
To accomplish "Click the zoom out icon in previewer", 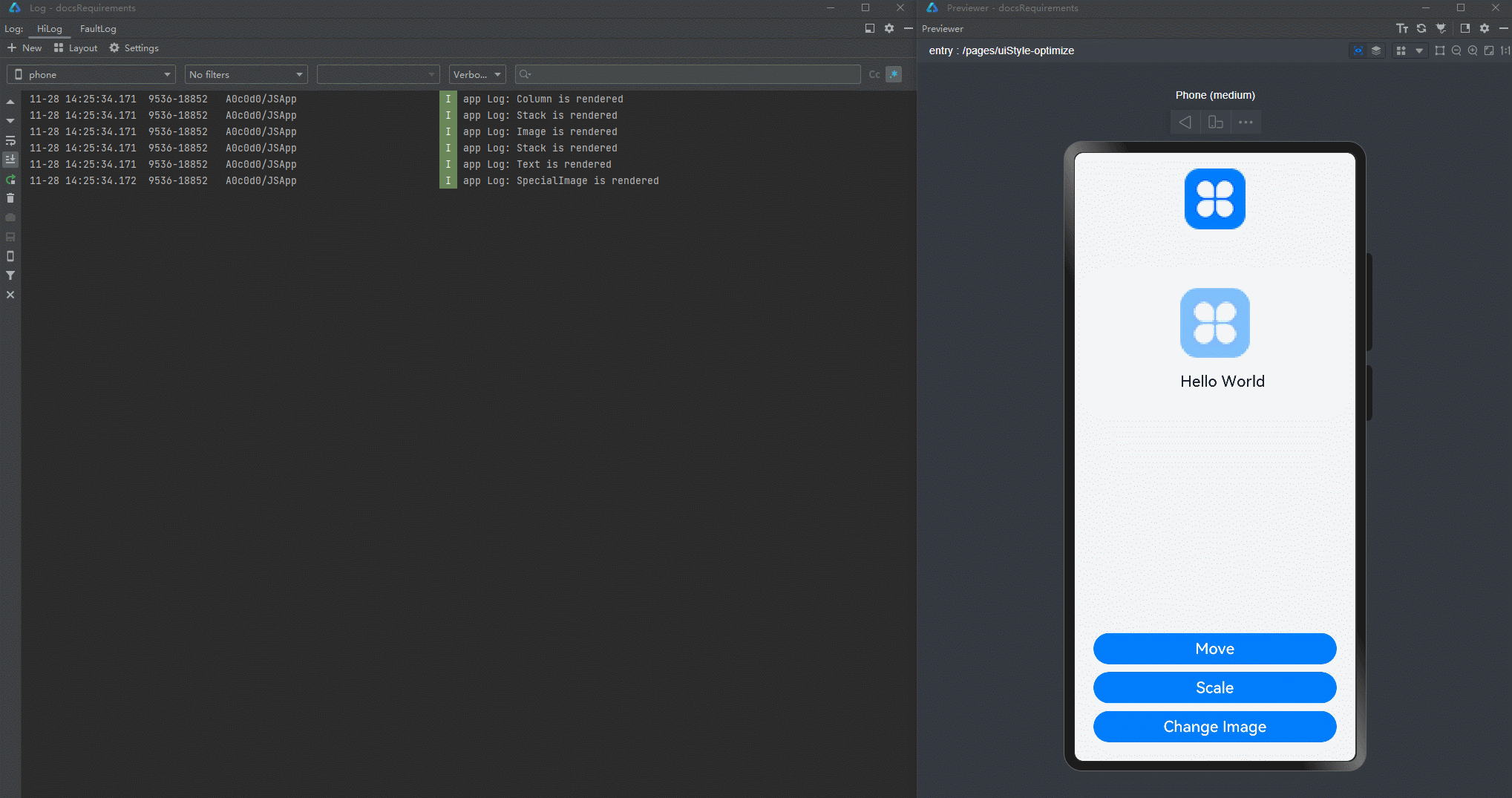I will point(1456,50).
